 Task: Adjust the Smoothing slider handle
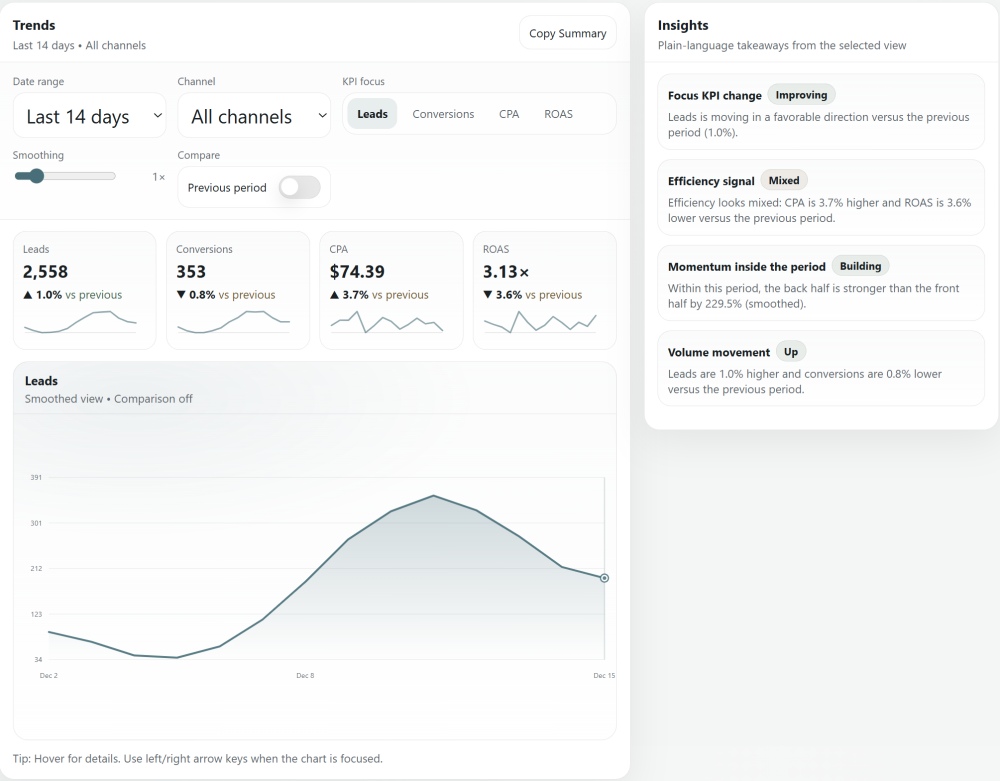click(38, 175)
